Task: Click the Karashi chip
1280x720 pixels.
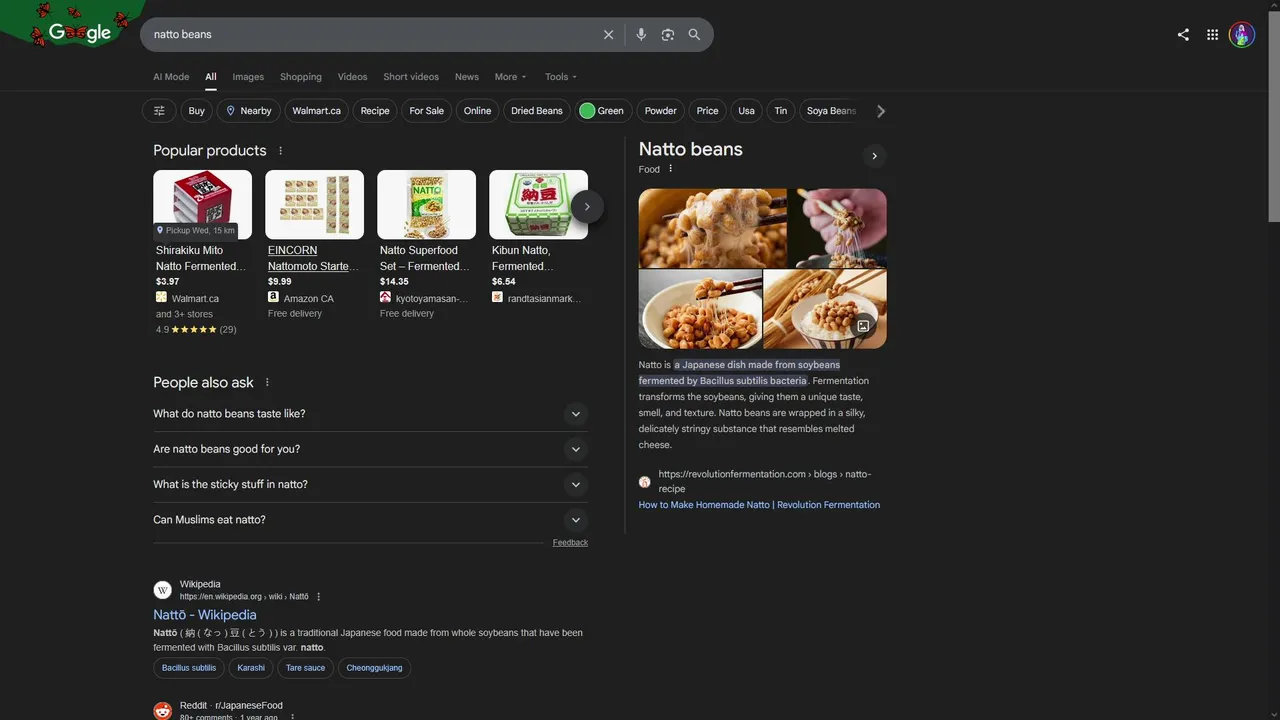Action: pos(251,668)
